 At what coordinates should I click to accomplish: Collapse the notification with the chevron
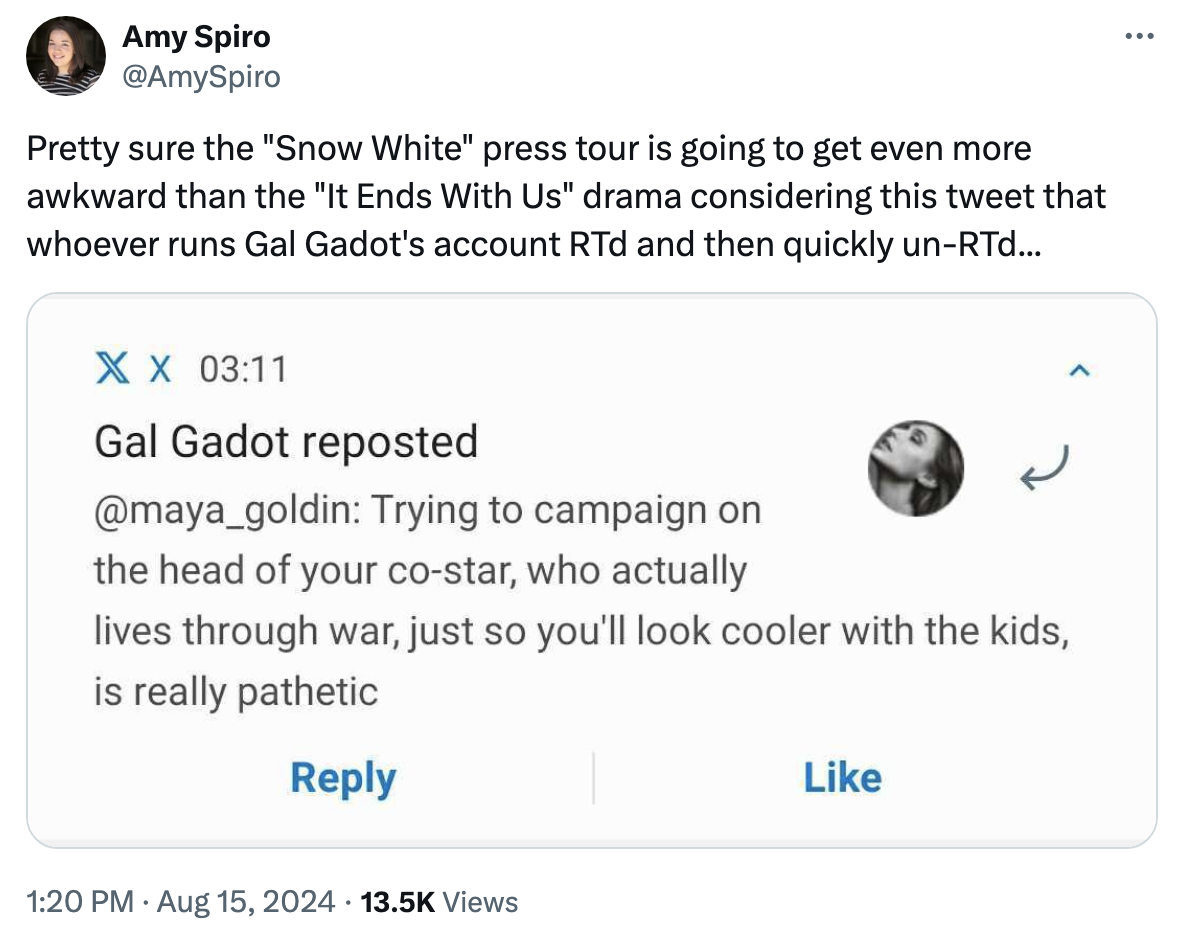[x=1079, y=371]
